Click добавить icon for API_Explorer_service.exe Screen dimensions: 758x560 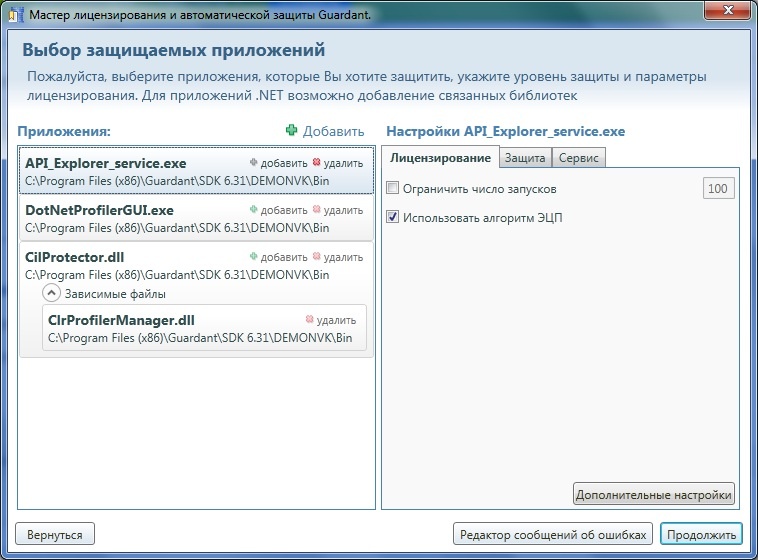[x=254, y=162]
